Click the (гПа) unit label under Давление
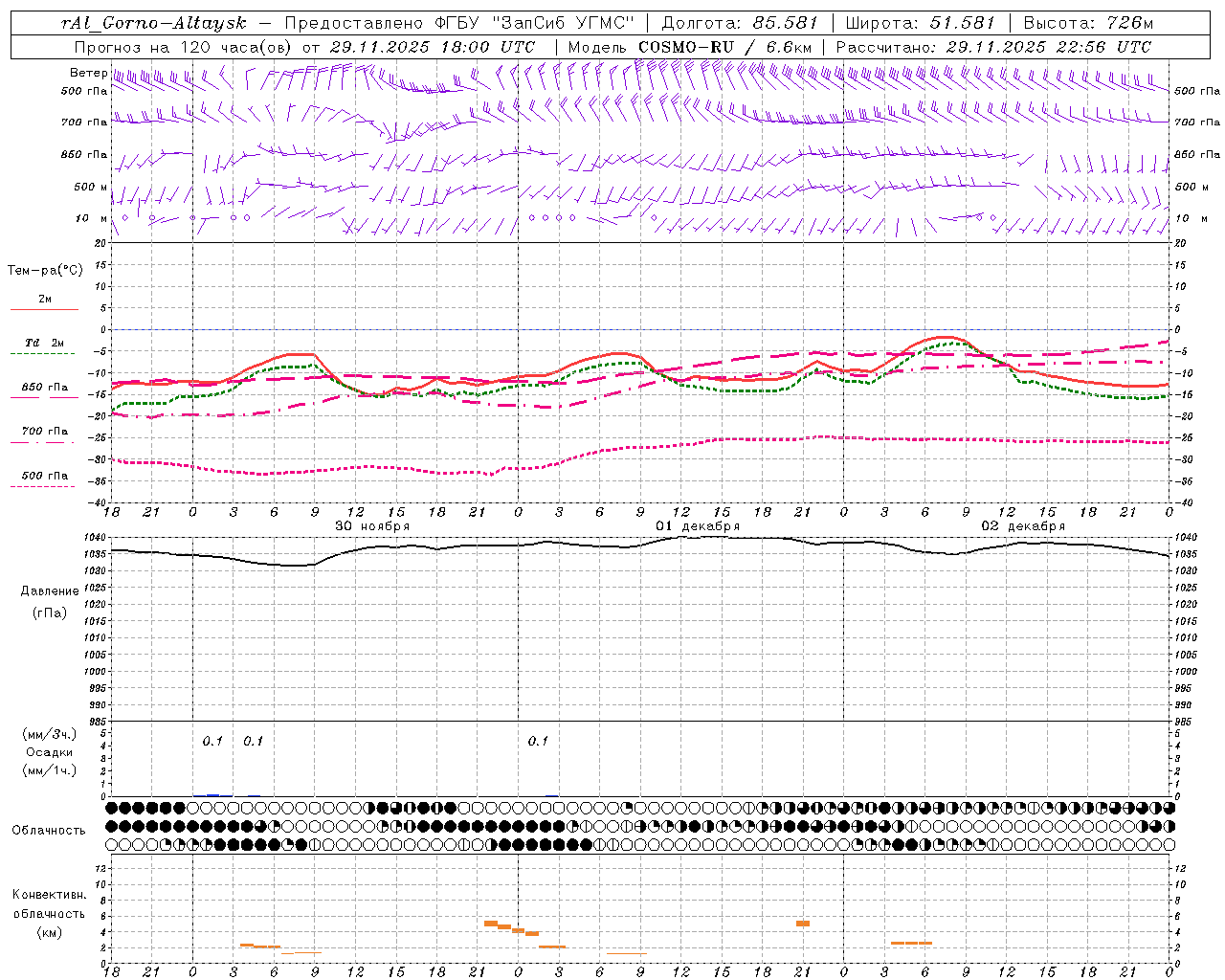Screen dimensions: 1225x980 (x=50, y=612)
